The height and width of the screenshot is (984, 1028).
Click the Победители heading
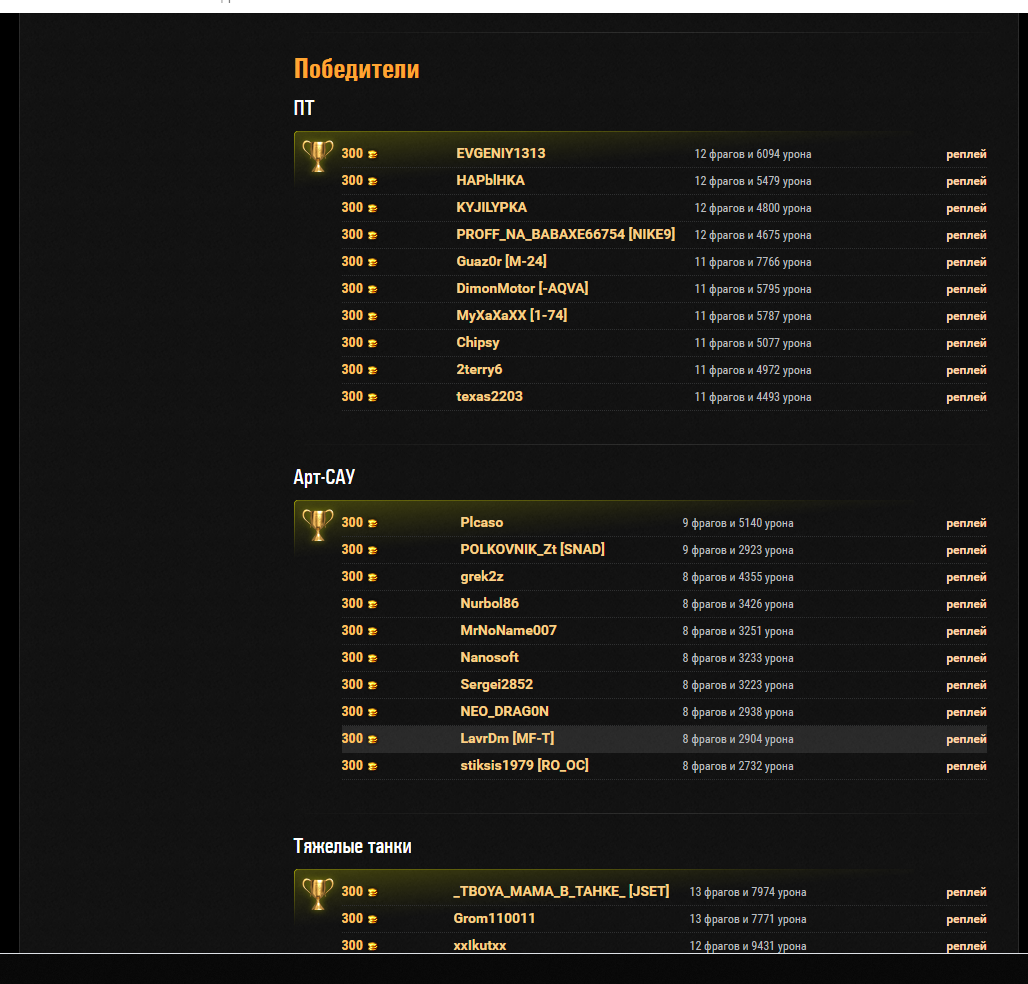[356, 69]
